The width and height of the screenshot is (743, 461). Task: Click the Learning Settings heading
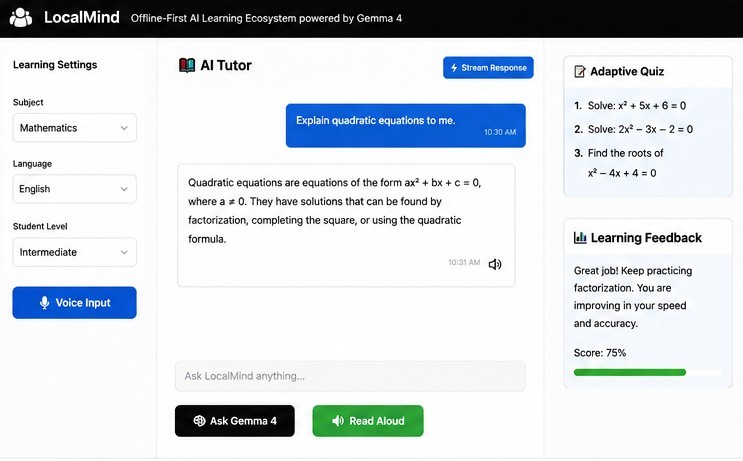click(55, 64)
